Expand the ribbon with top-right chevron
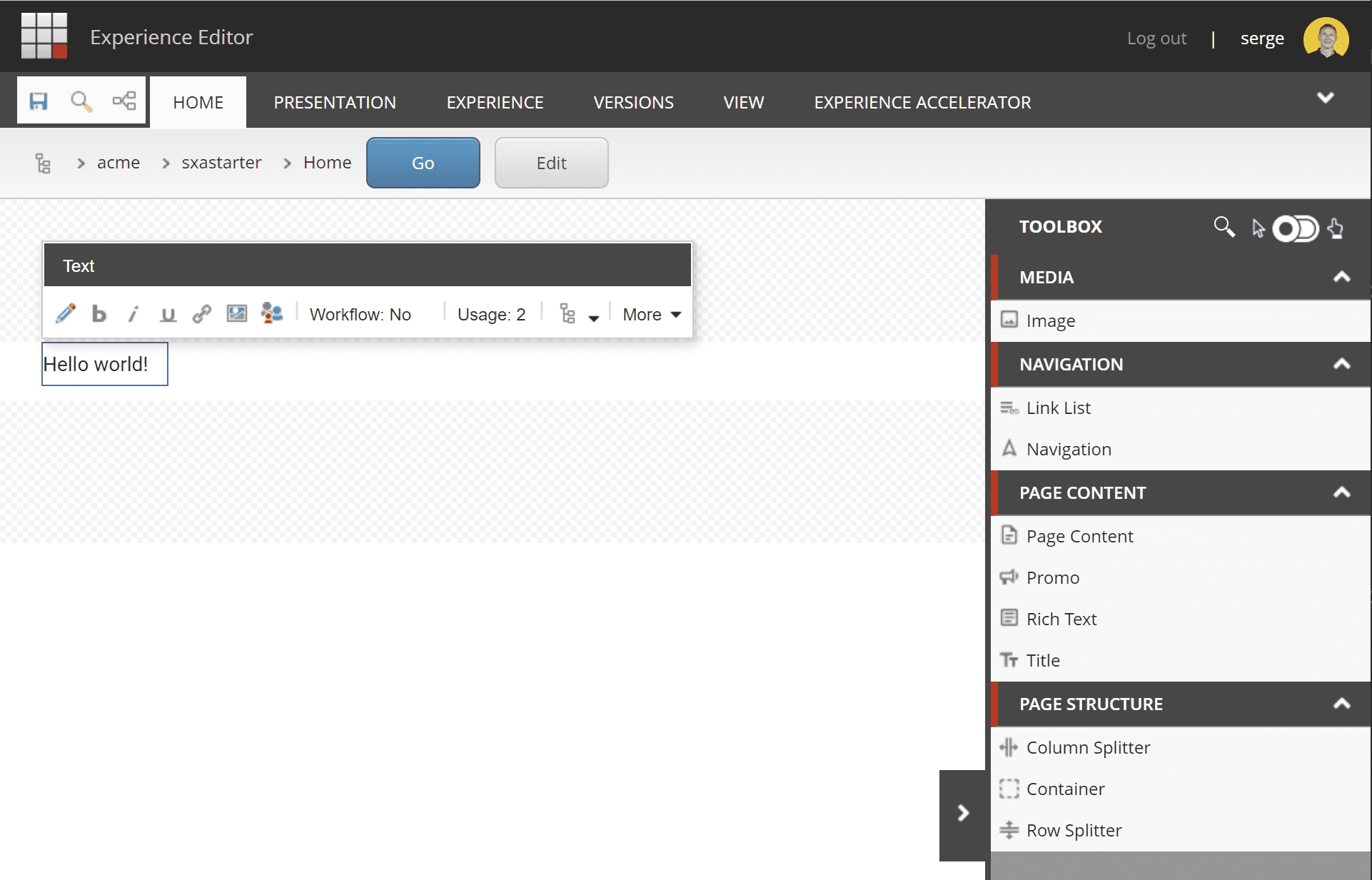1372x880 pixels. point(1325,98)
